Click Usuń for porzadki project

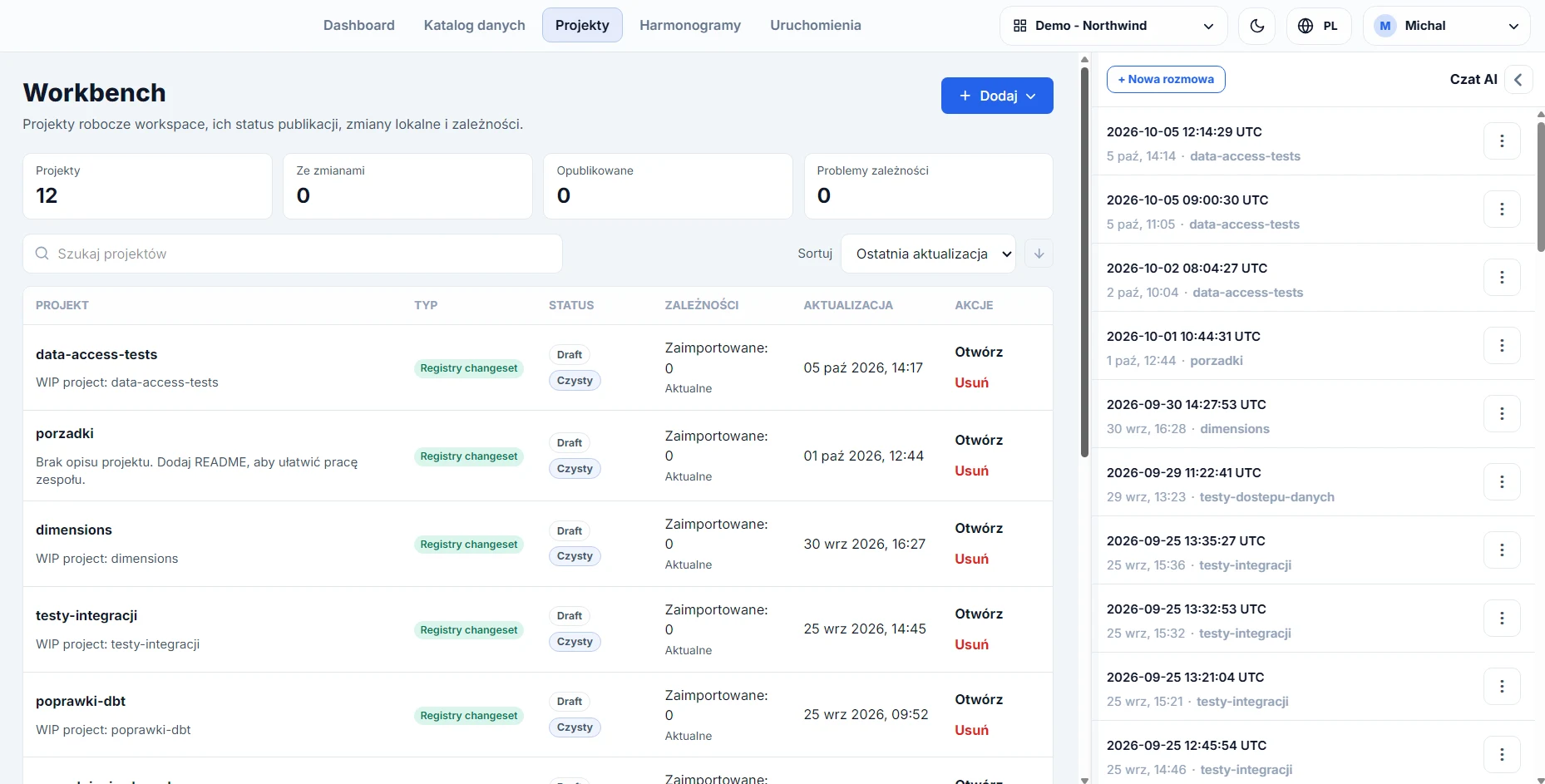point(971,471)
